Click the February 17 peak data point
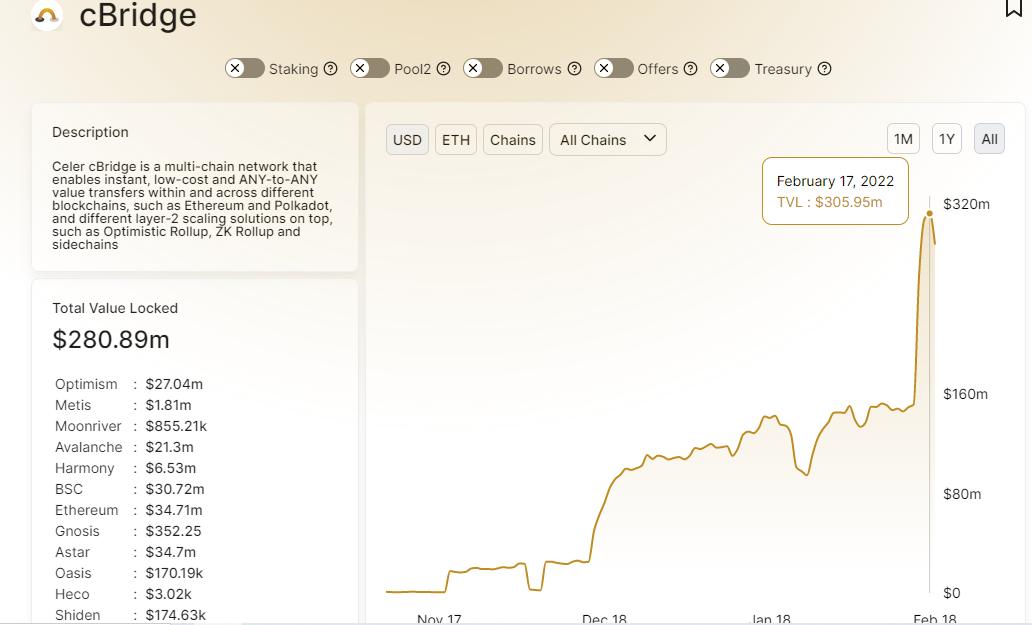Screen dimensions: 1032x625 [x=930, y=213]
